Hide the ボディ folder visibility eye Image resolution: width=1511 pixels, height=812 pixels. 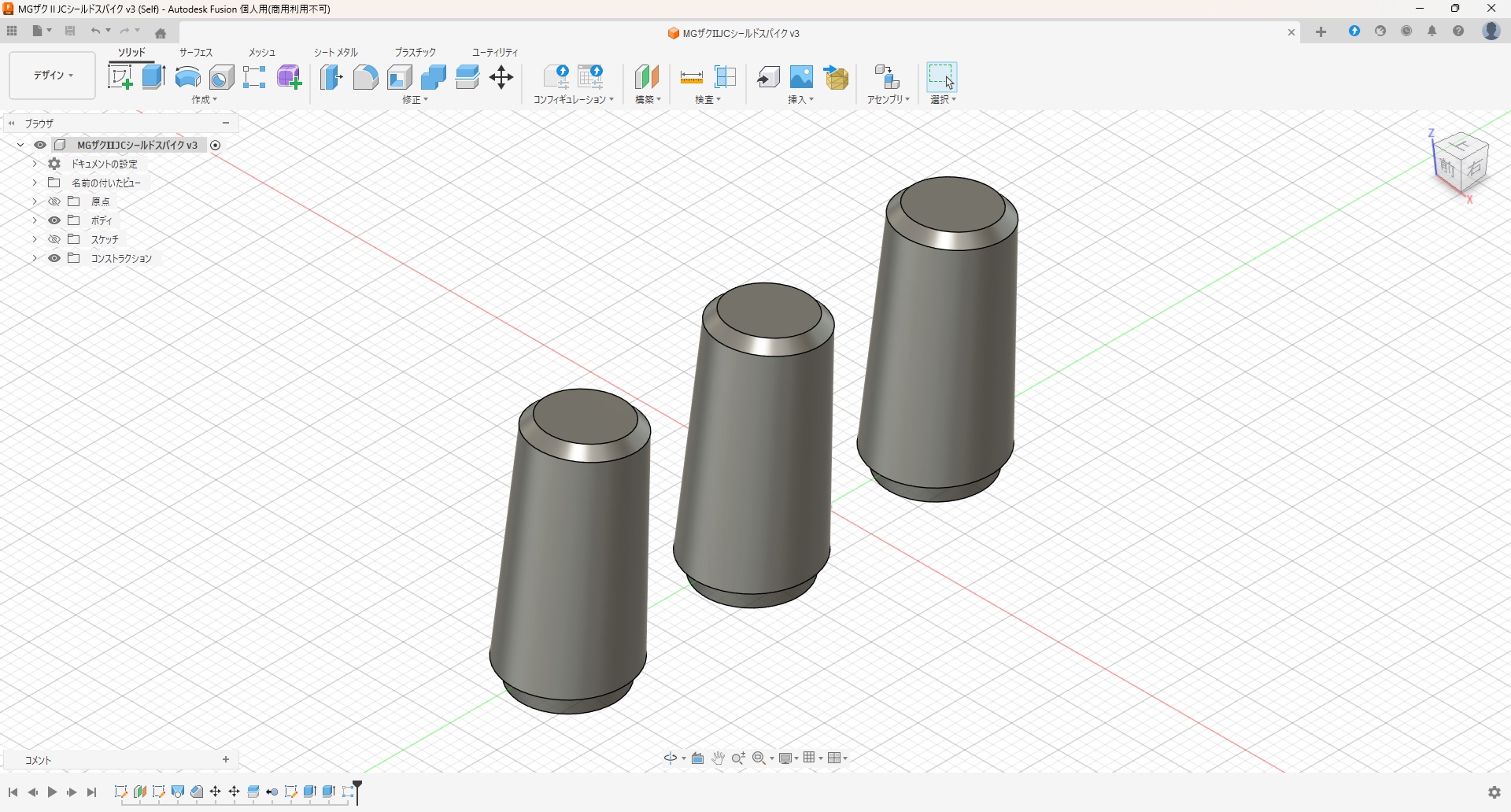click(54, 220)
